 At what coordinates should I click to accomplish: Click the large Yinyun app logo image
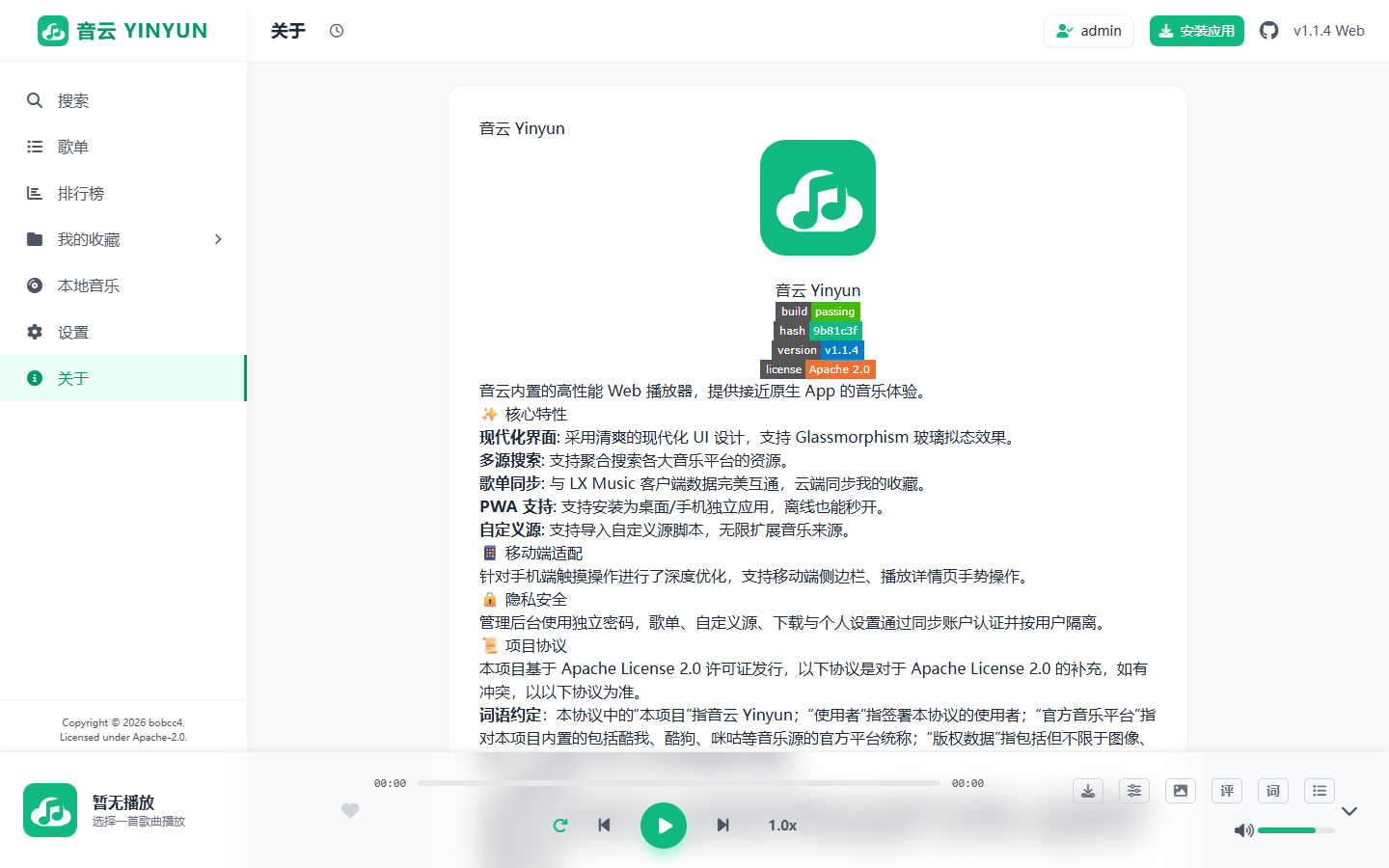pos(818,198)
